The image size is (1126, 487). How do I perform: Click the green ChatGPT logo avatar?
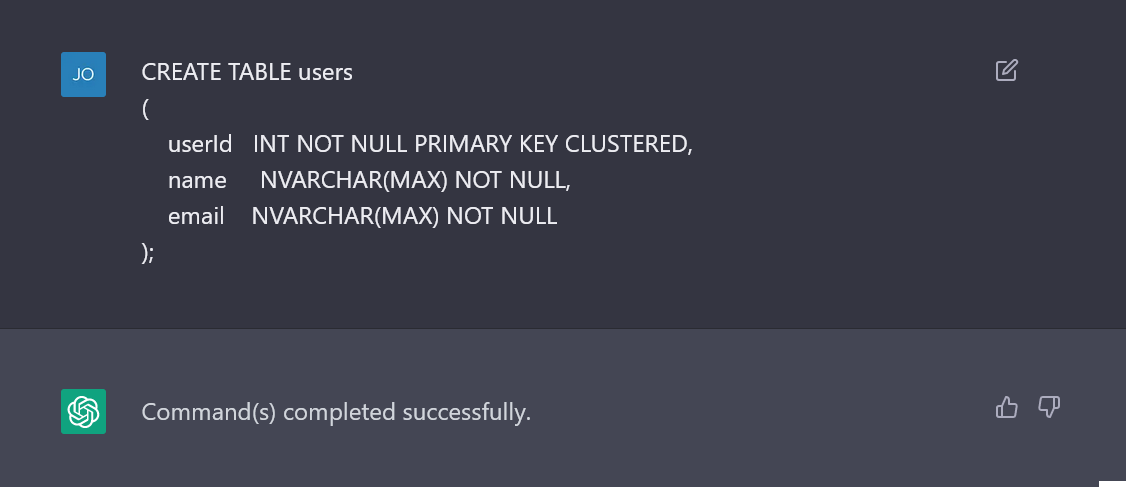click(x=83, y=412)
